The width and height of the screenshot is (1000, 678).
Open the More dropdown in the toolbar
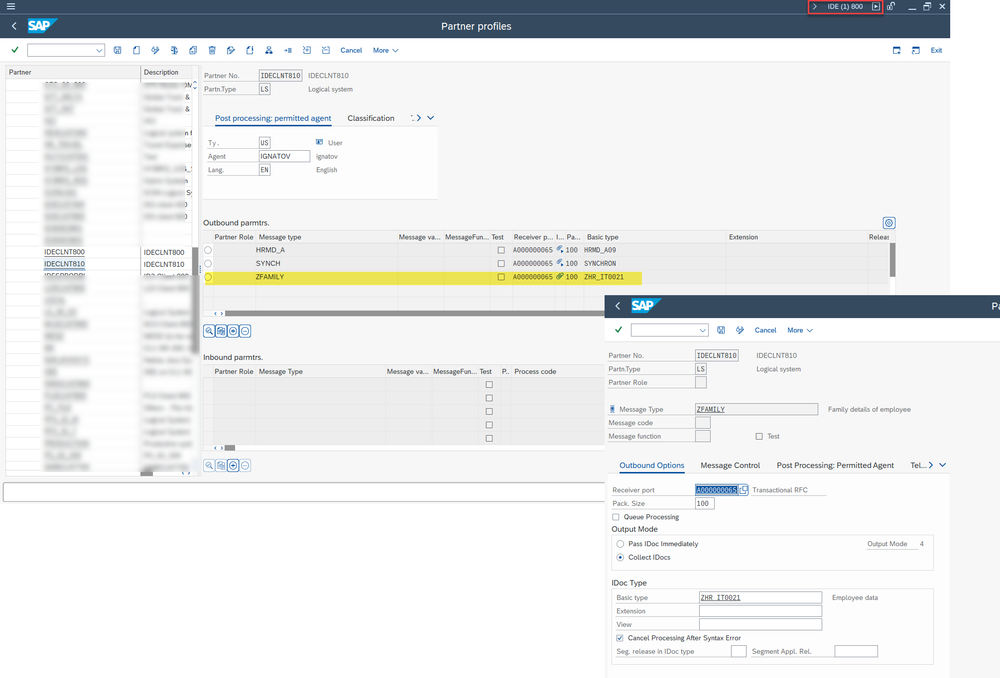pos(383,50)
